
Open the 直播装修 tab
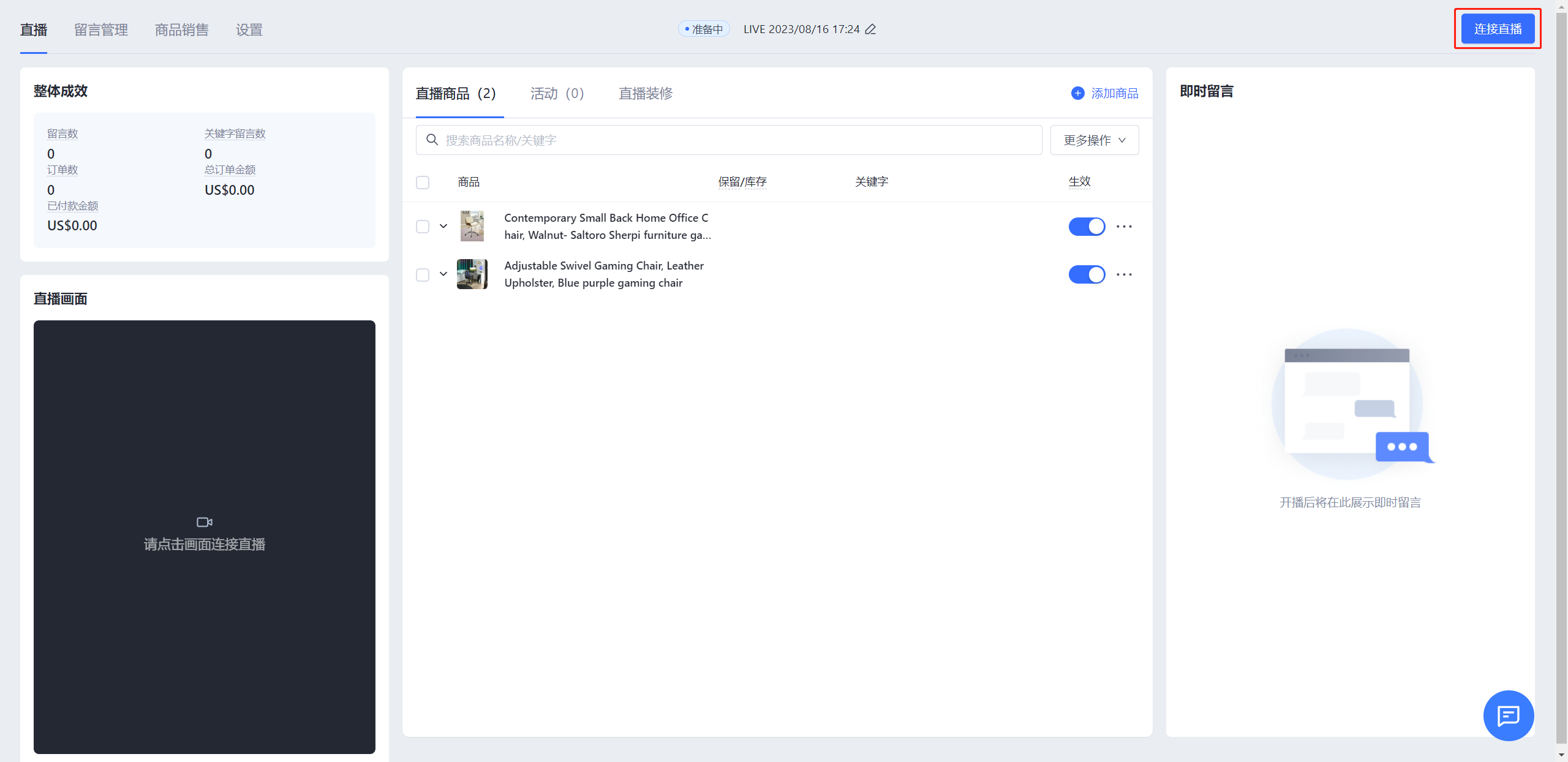[646, 93]
